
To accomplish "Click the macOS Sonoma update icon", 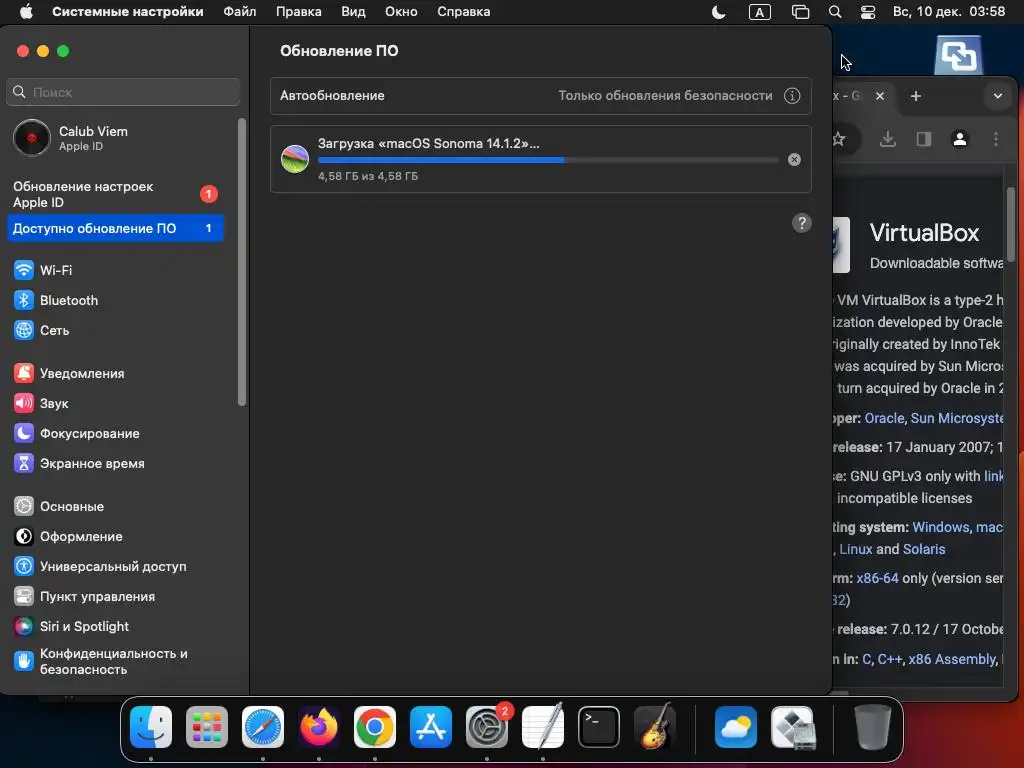I will tap(295, 159).
